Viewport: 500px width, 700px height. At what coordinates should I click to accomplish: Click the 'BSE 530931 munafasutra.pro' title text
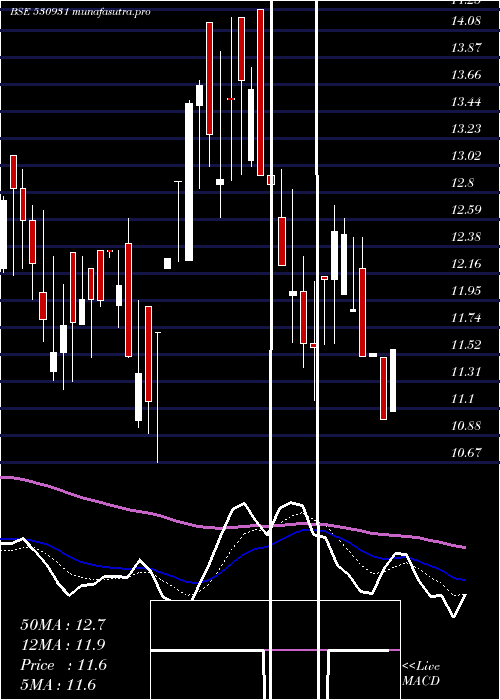(x=80, y=12)
